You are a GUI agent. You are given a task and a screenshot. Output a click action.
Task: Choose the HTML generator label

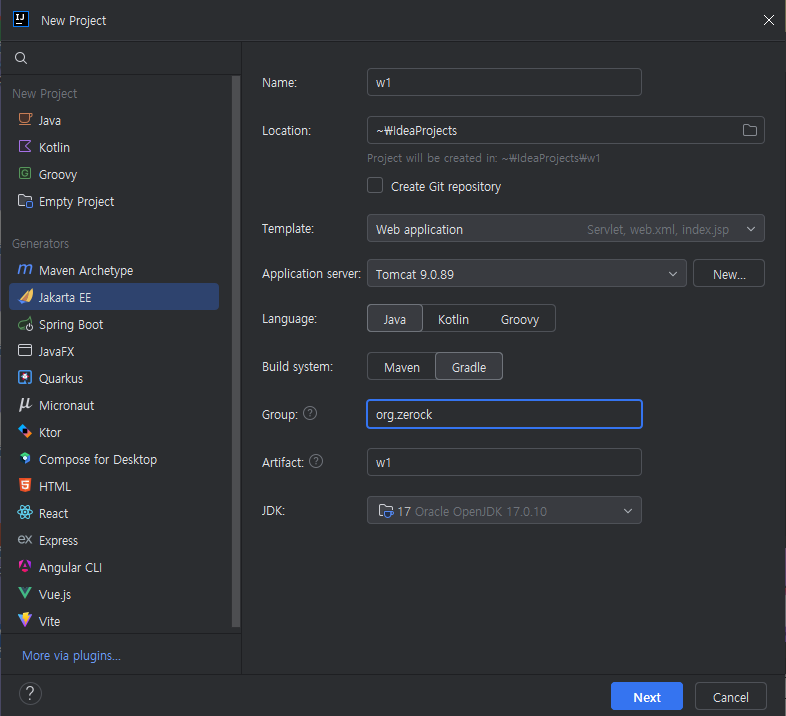point(55,486)
